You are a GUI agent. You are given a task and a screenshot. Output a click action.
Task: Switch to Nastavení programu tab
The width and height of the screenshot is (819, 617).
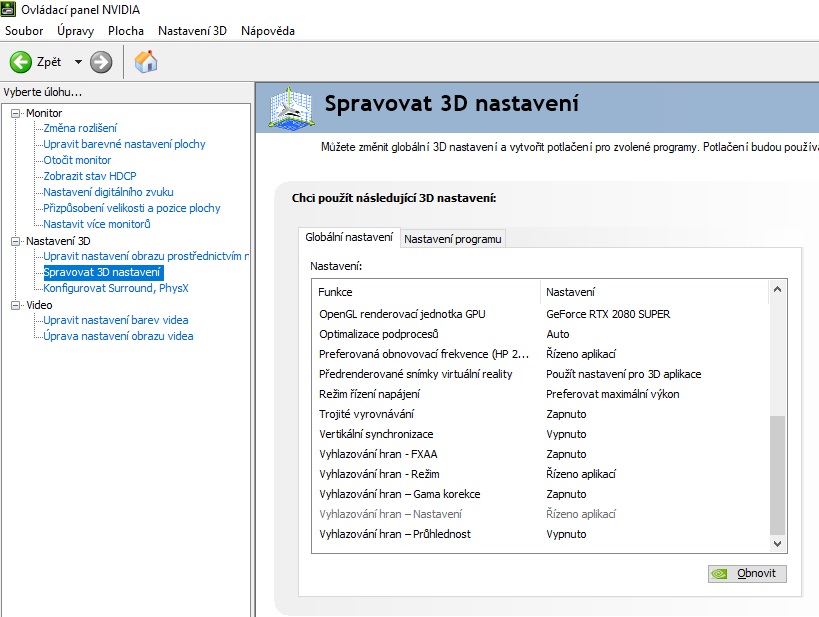(x=453, y=239)
